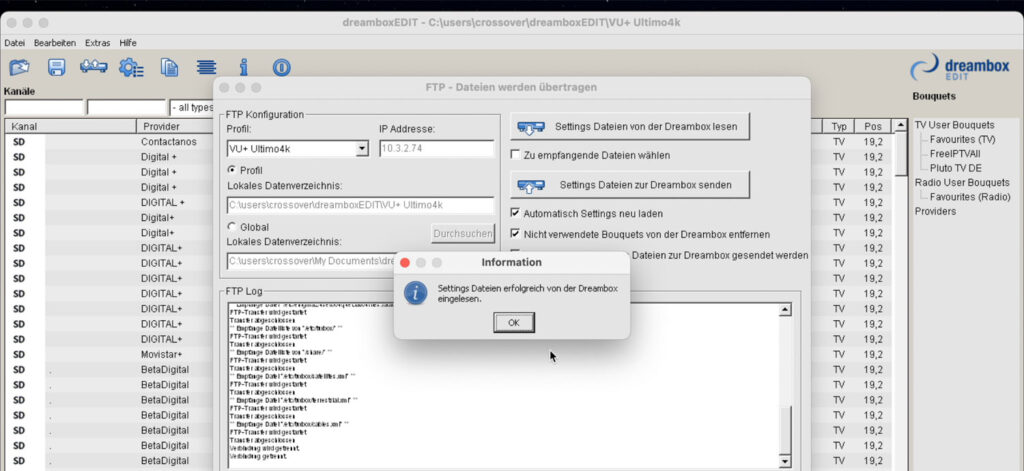Open the Extras menu

98,43
